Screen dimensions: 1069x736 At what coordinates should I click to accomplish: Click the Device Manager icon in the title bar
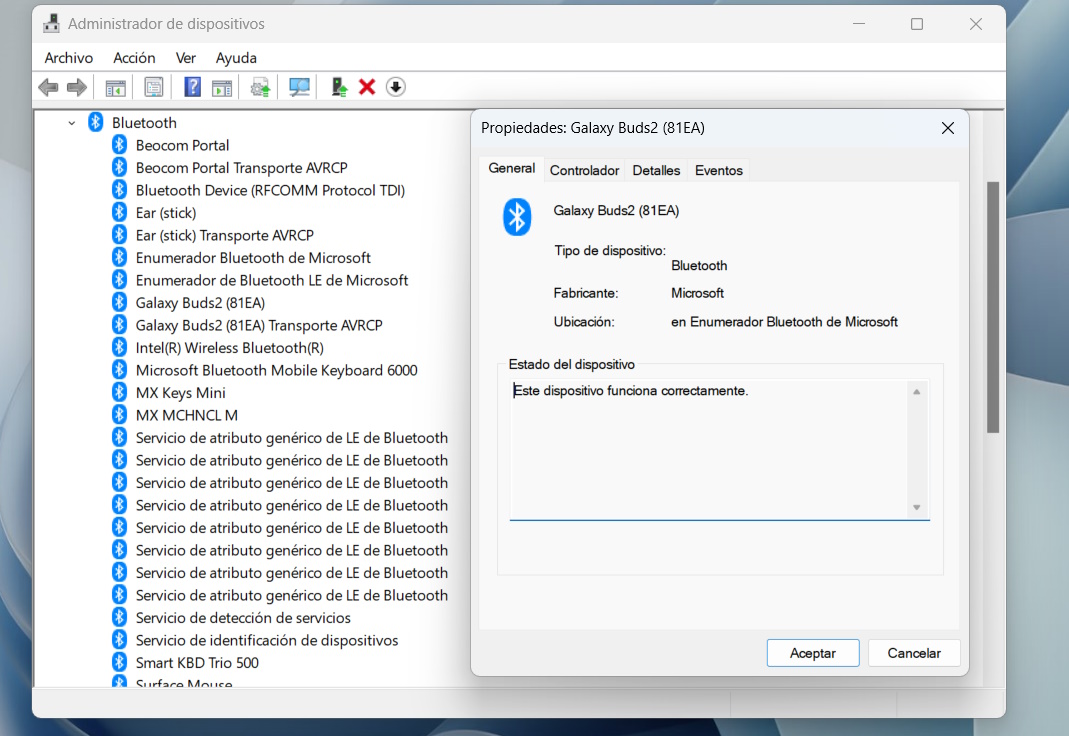pos(51,24)
